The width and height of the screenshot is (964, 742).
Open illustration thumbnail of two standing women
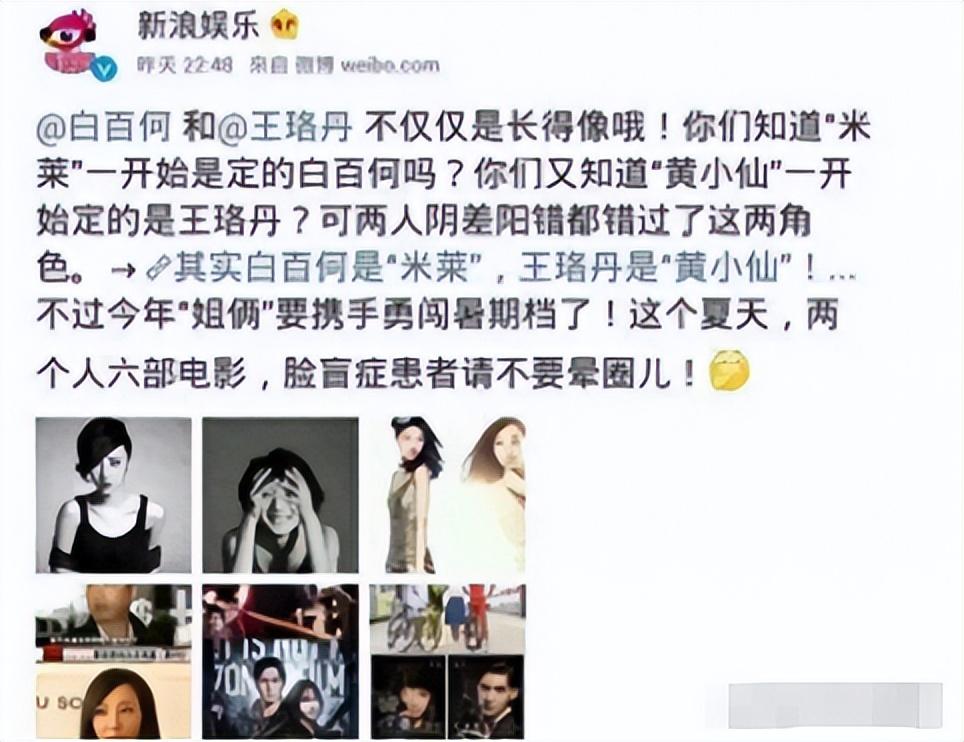pyautogui.click(x=448, y=495)
